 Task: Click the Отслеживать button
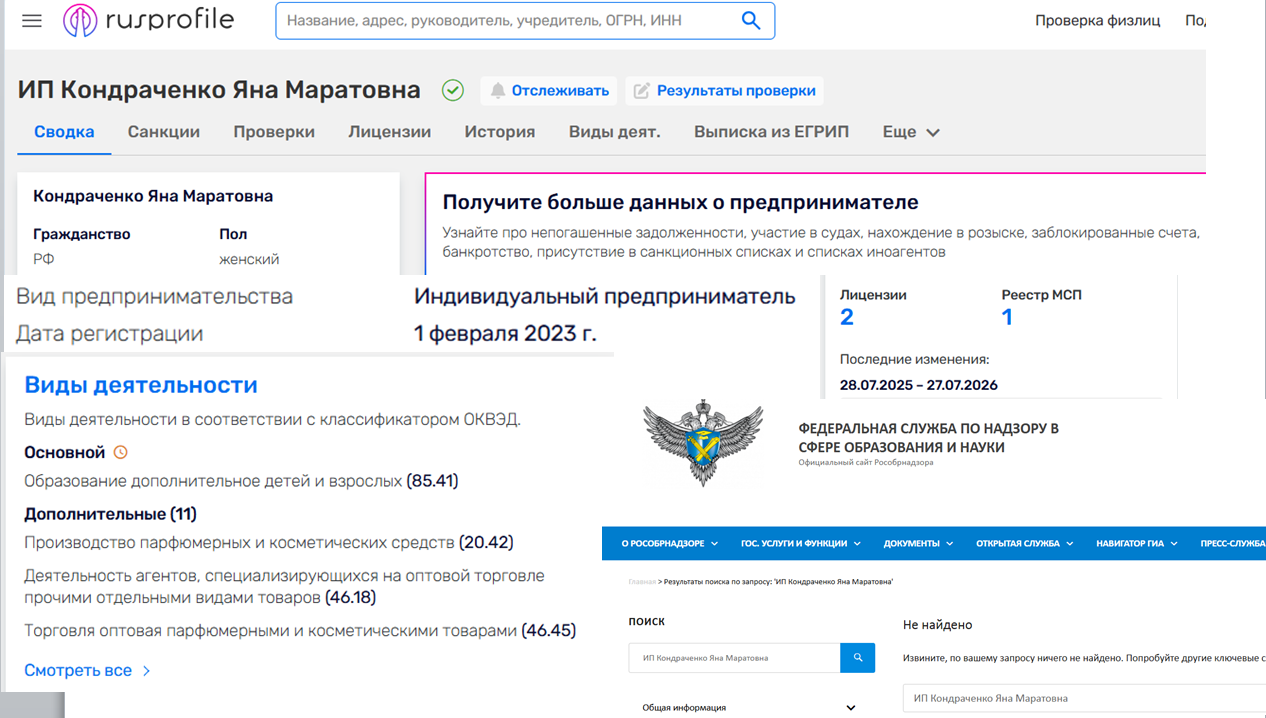pos(549,91)
